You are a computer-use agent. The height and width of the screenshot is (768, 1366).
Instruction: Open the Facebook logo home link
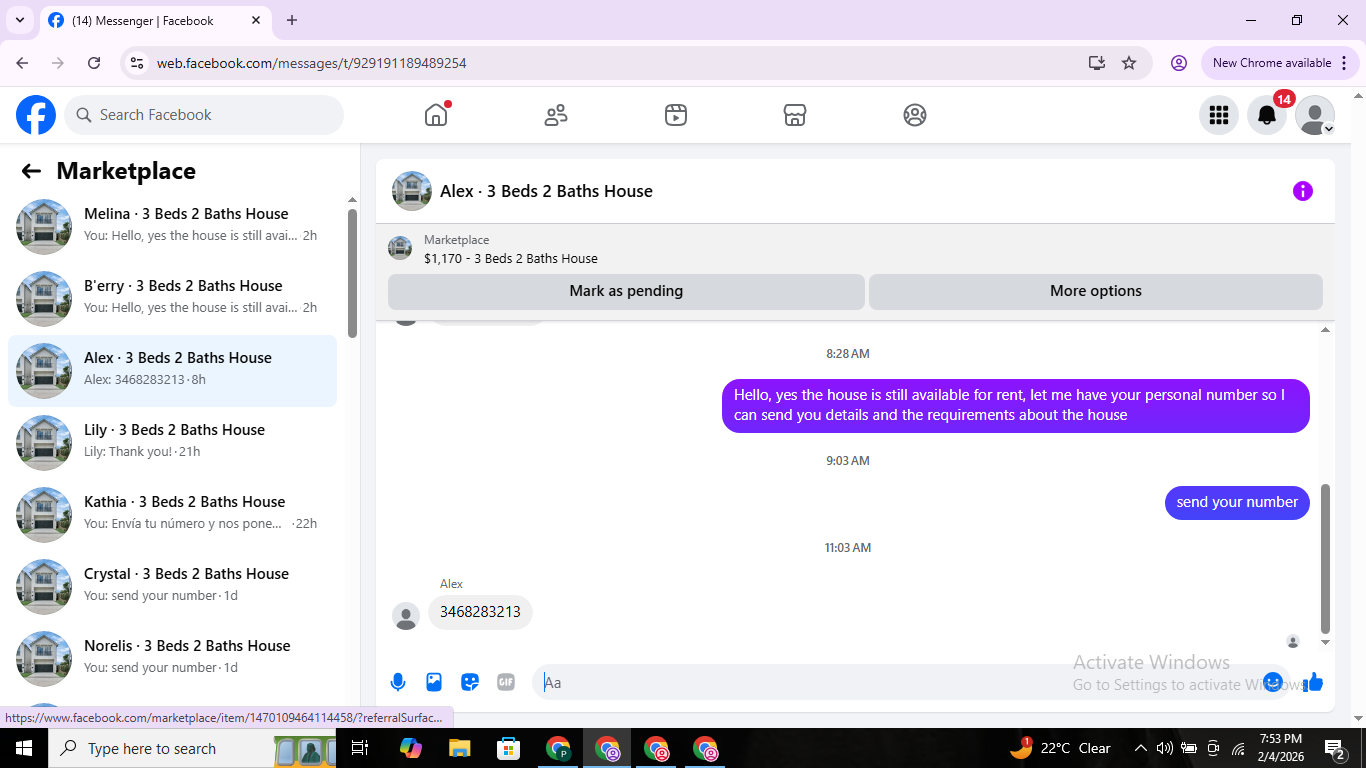pyautogui.click(x=36, y=115)
